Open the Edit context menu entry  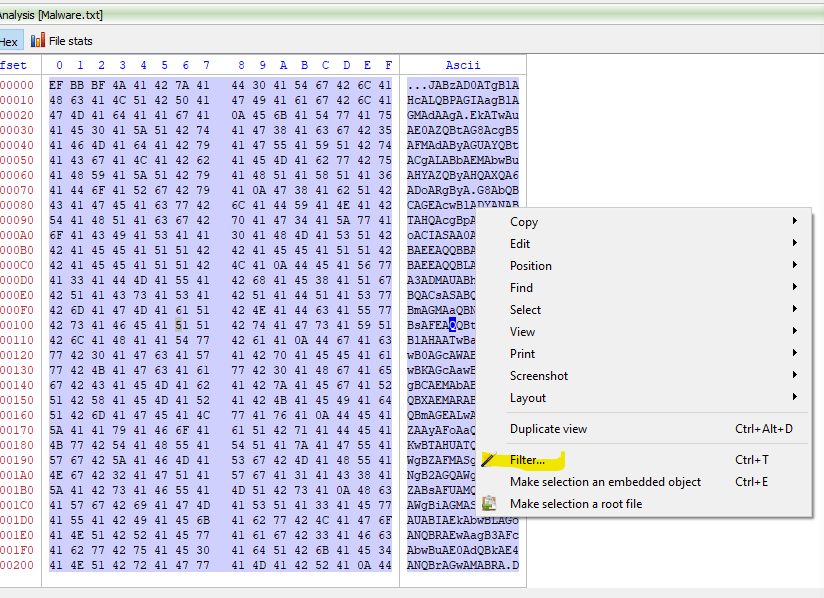520,244
